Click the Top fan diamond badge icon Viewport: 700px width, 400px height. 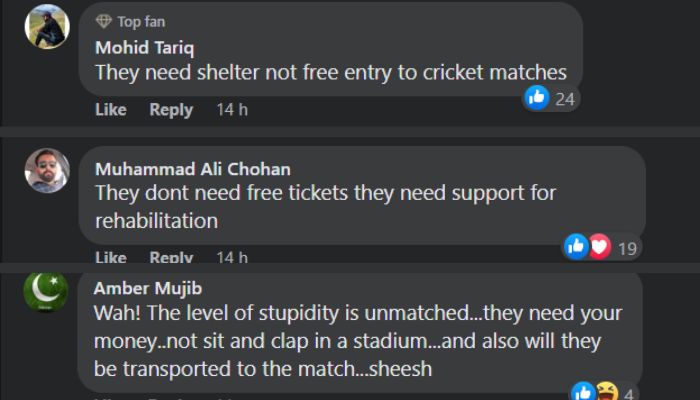[103, 22]
